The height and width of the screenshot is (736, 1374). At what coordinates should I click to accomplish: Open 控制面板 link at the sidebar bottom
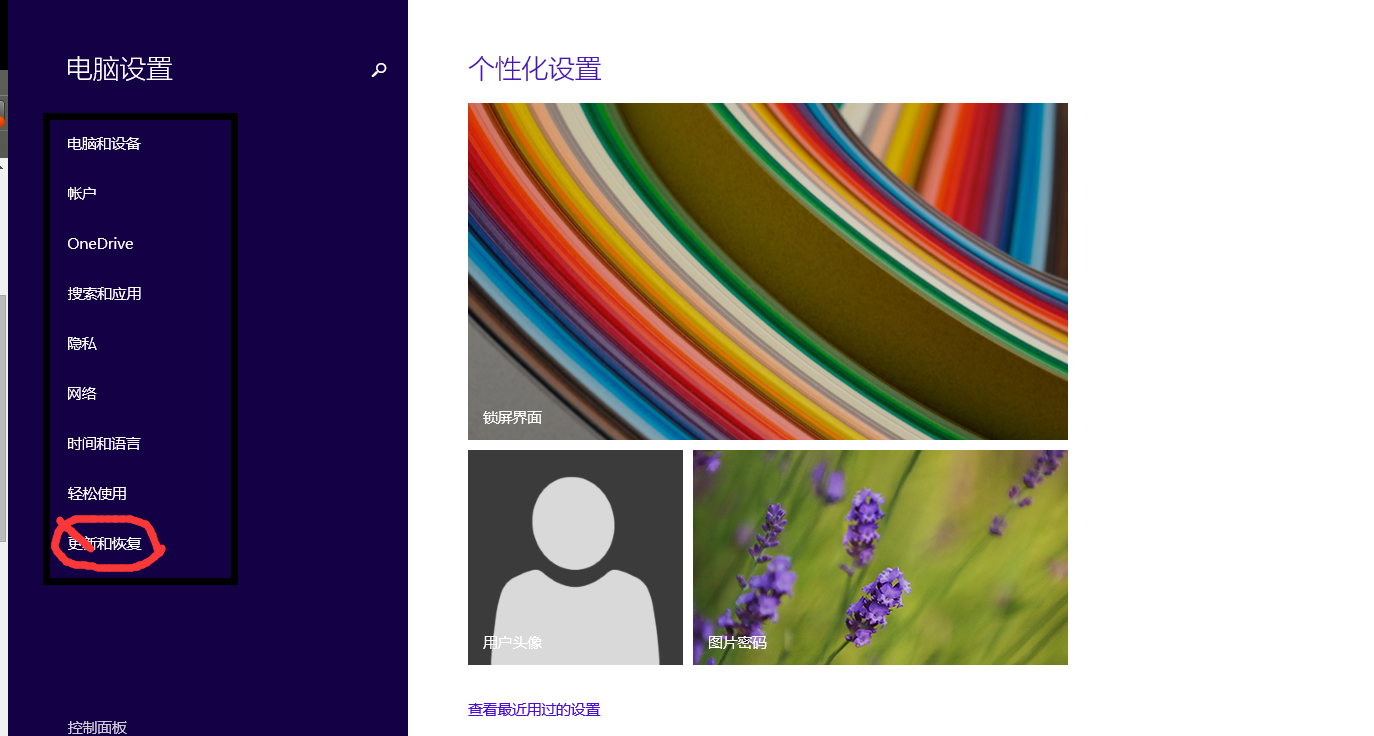tap(97, 727)
